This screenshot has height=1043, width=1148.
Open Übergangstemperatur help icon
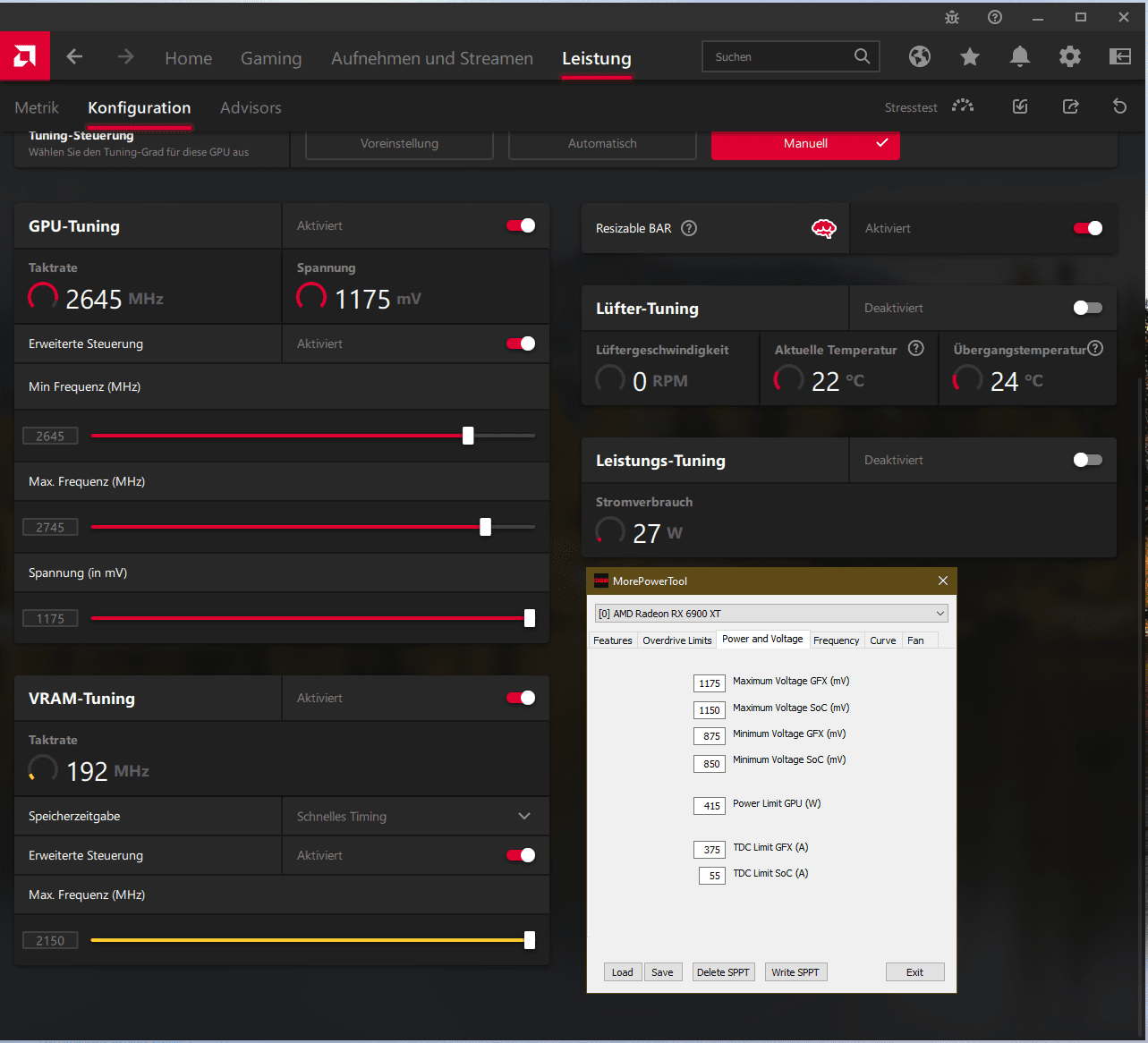pos(1095,348)
